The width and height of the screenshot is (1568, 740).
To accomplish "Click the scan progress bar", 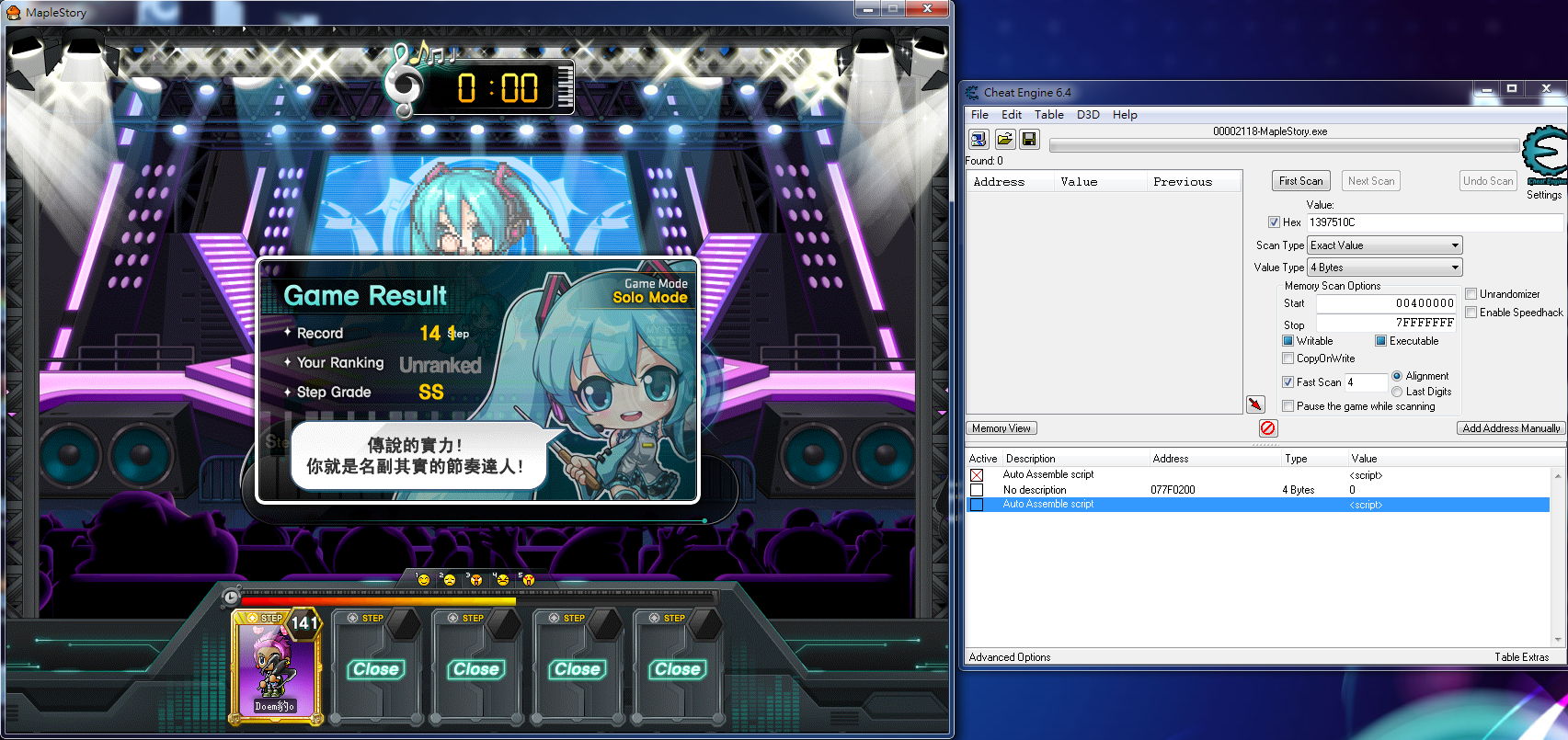I will point(1285,145).
